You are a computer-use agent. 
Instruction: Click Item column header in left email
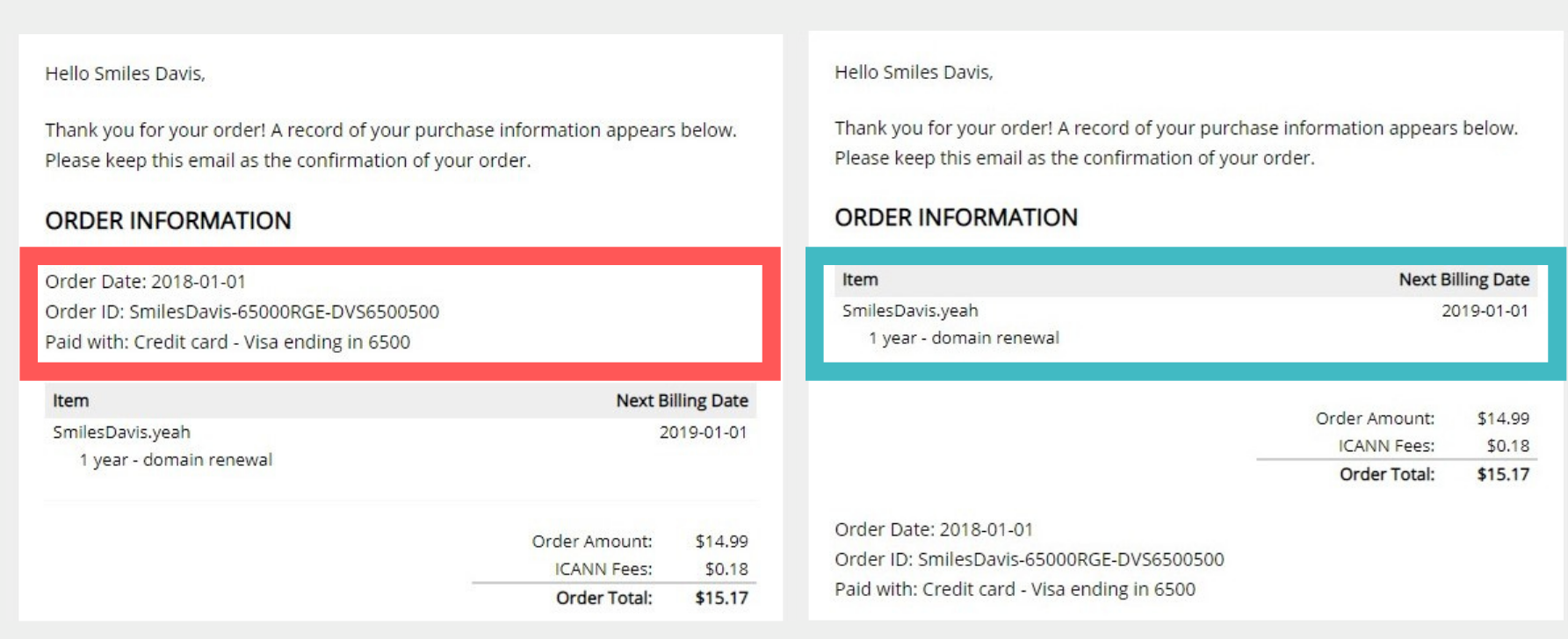[x=70, y=400]
